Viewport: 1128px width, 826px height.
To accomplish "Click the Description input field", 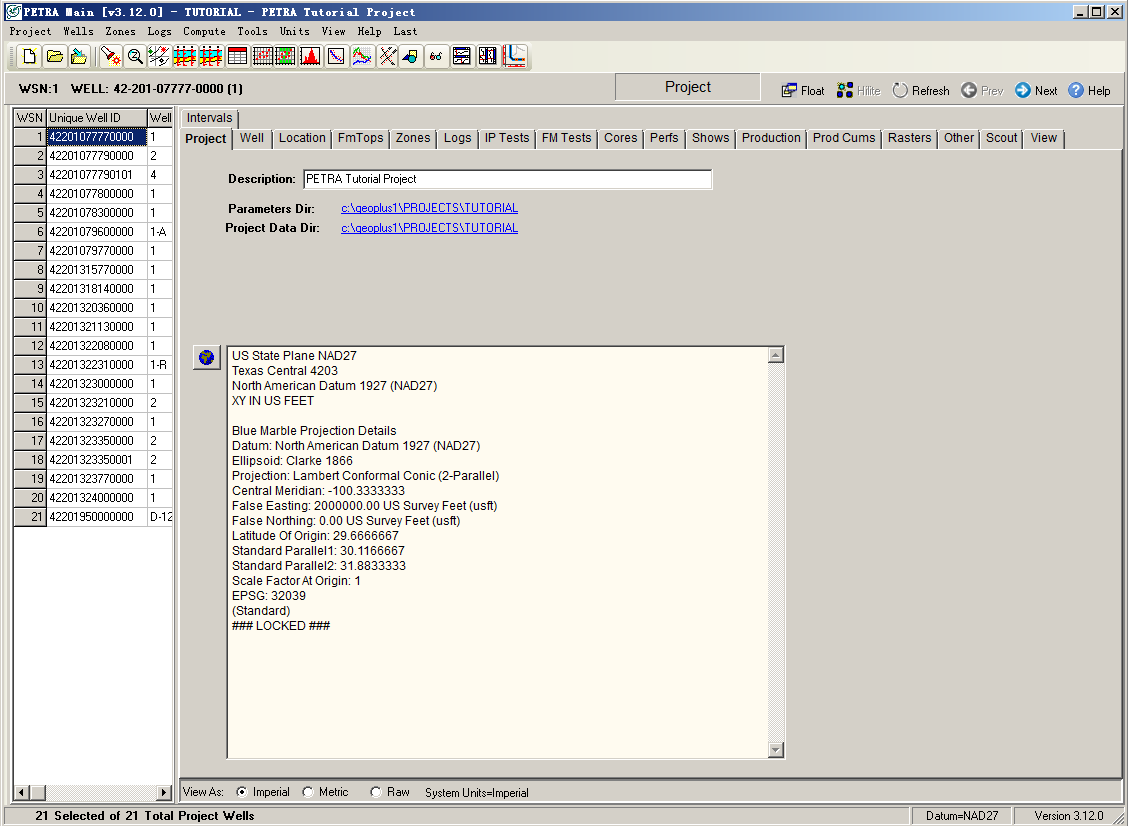I will (x=507, y=179).
